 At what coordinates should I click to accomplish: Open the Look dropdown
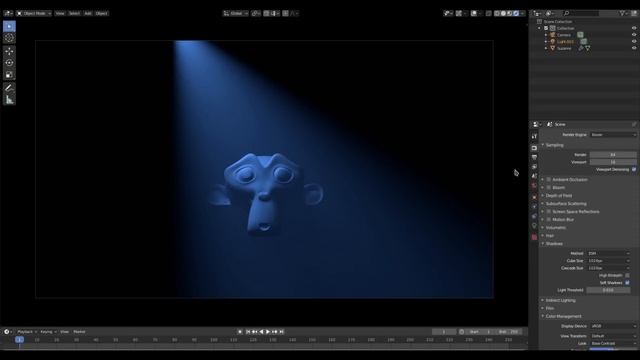pos(613,344)
